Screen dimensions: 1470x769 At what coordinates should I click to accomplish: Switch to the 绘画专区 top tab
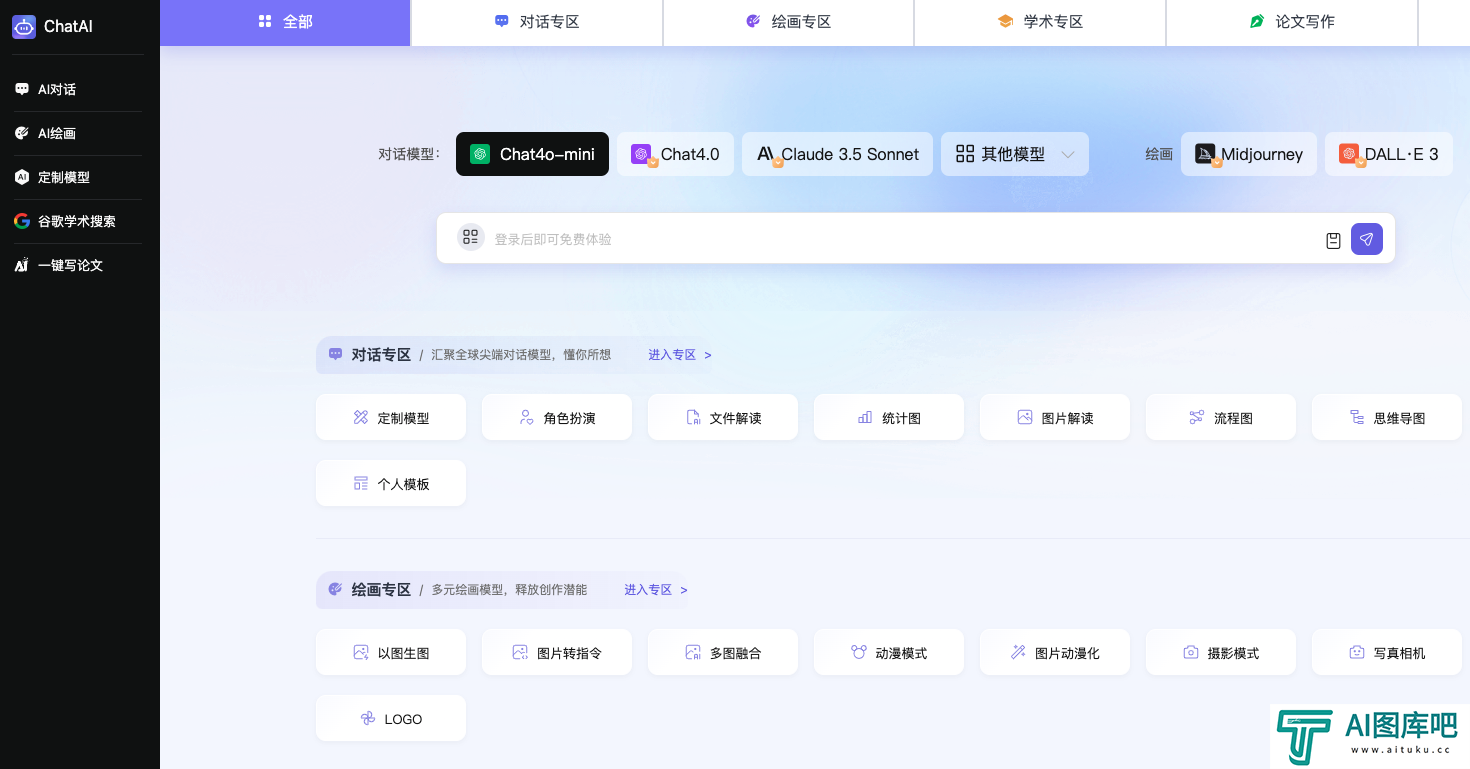pos(789,22)
